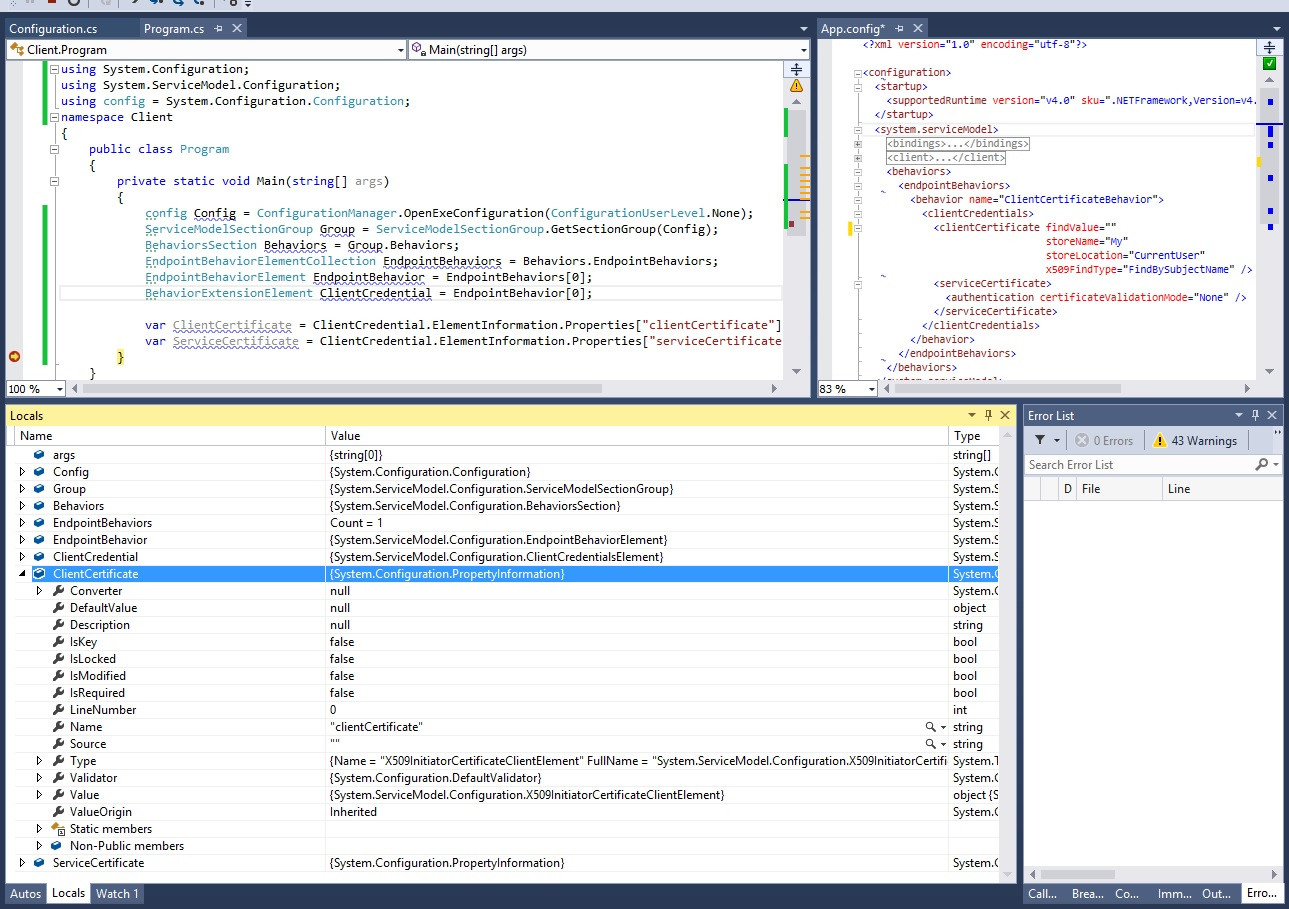This screenshot has width=1289, height=909.
Task: Click the Stop Debugging red square icon
Action: 51,4
